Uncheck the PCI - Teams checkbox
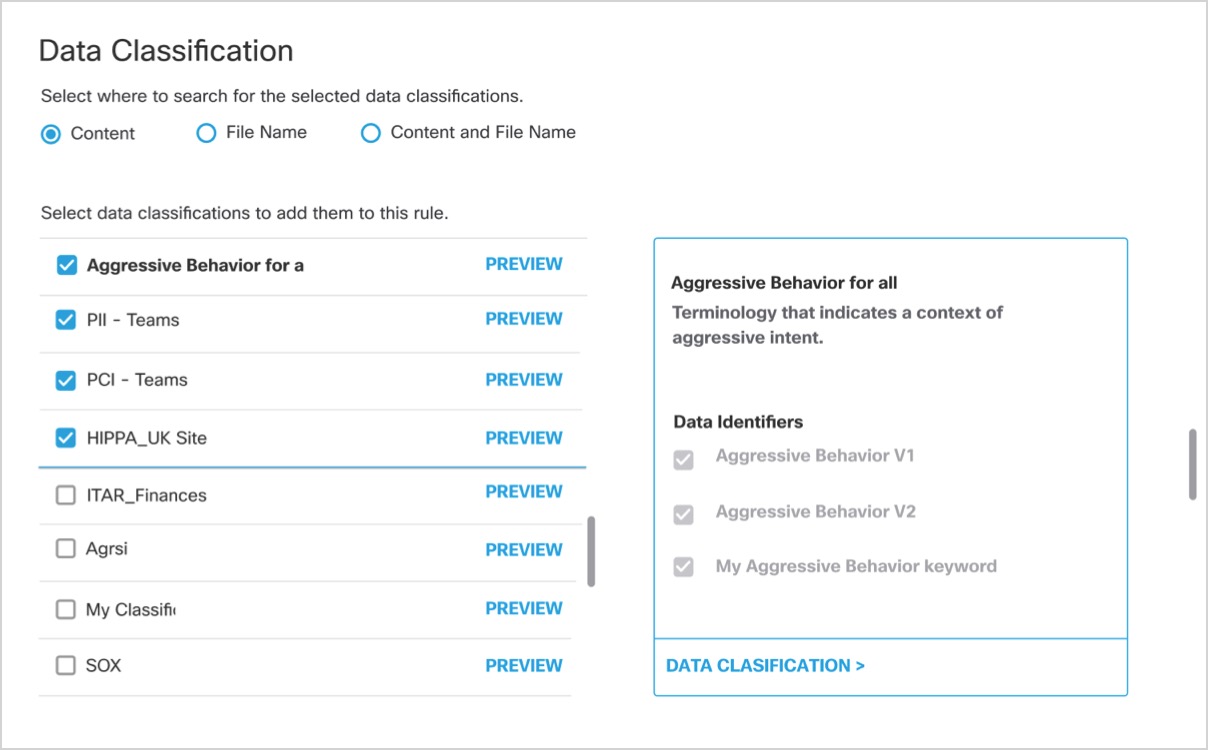This screenshot has height=750, width=1208. [x=66, y=380]
